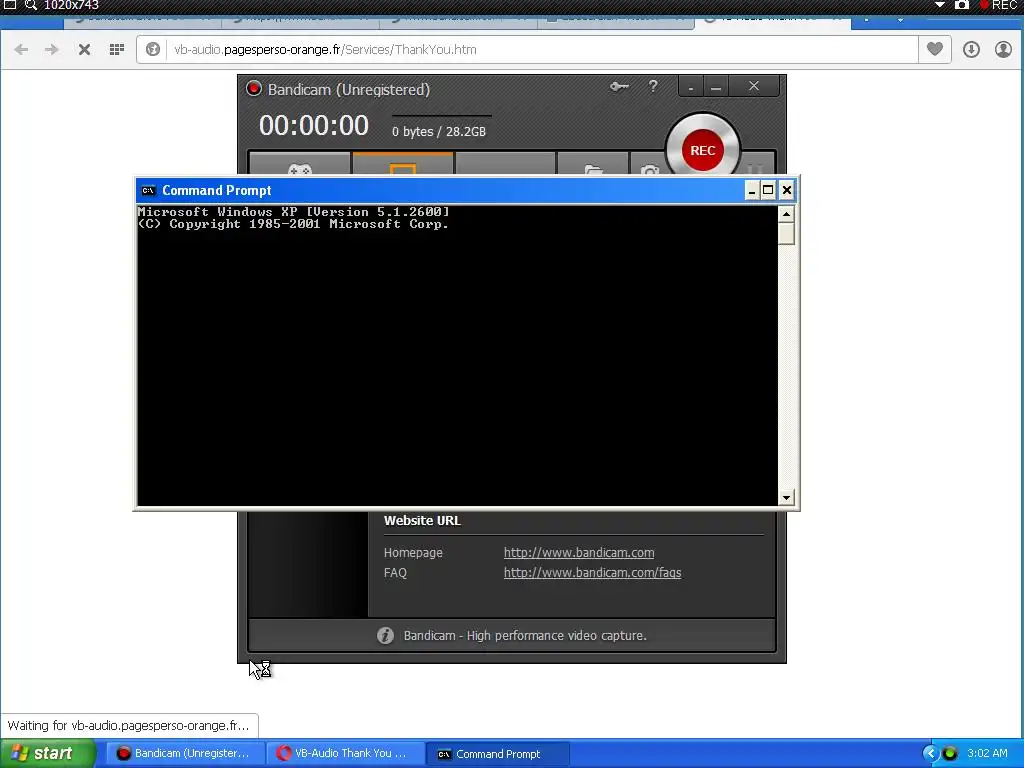Open the Bandicam FAQ link

592,573
